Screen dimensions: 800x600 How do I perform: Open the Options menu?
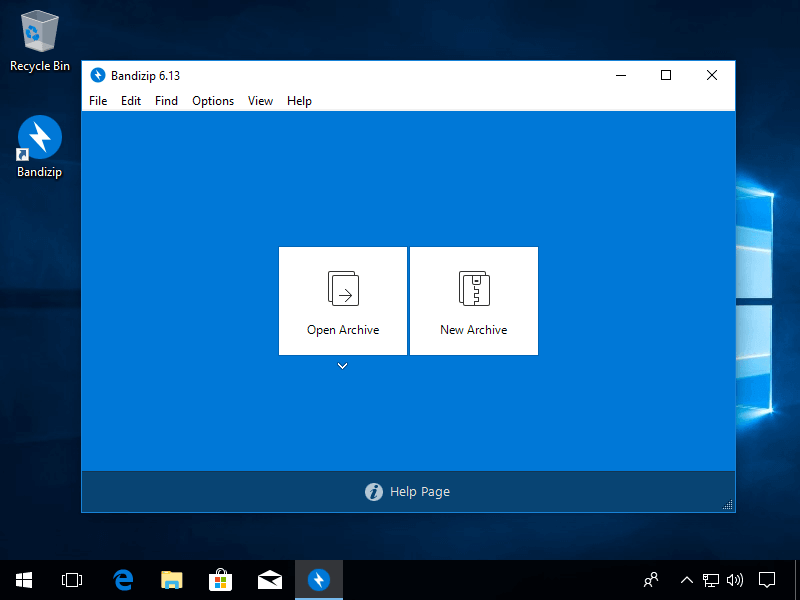(x=213, y=101)
